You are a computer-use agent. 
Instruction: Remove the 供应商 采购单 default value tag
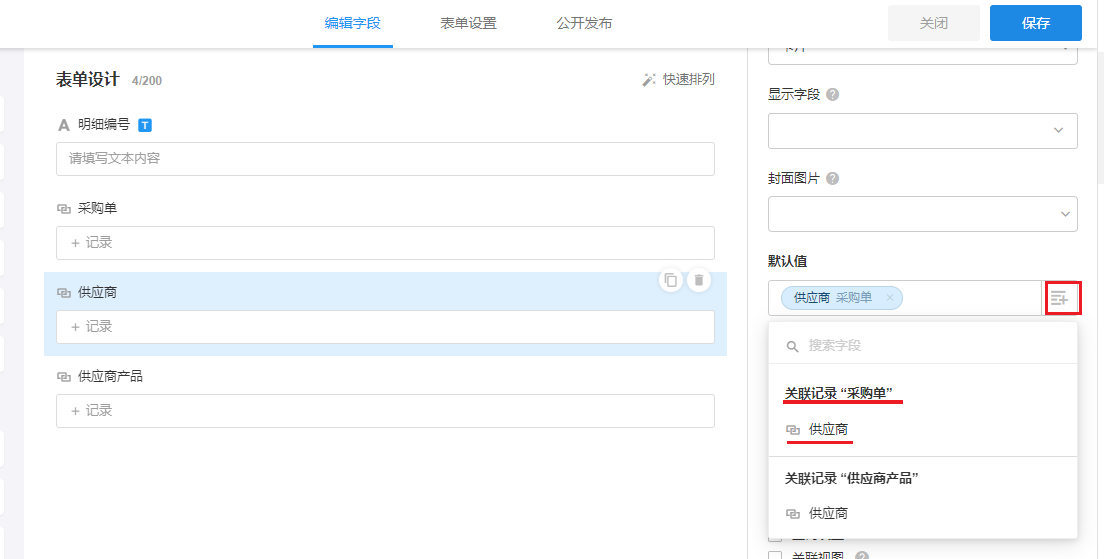point(889,298)
